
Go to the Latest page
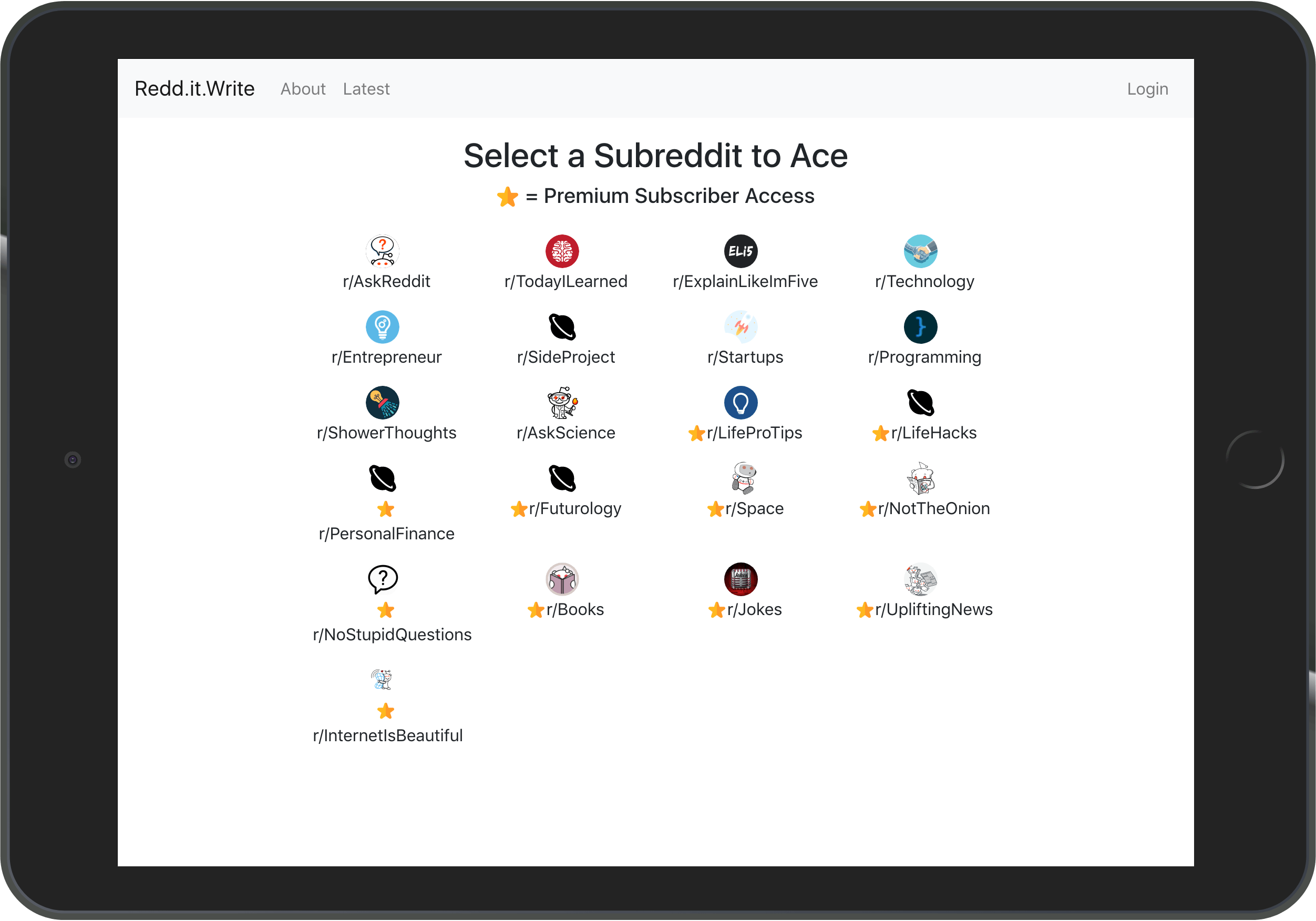366,89
